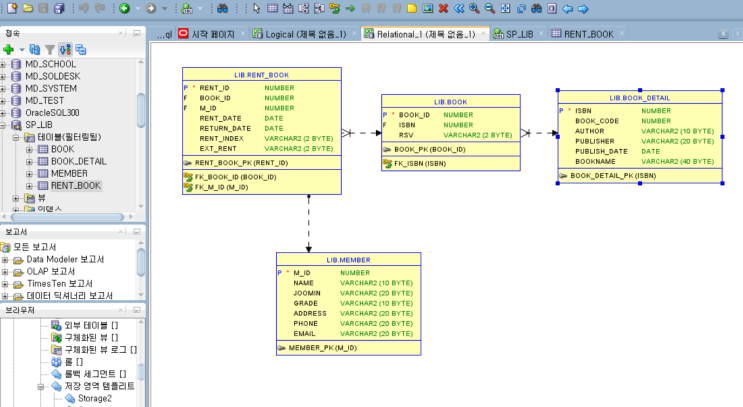Expand the BOOK table node
This screenshot has height=407, width=743.
point(29,149)
